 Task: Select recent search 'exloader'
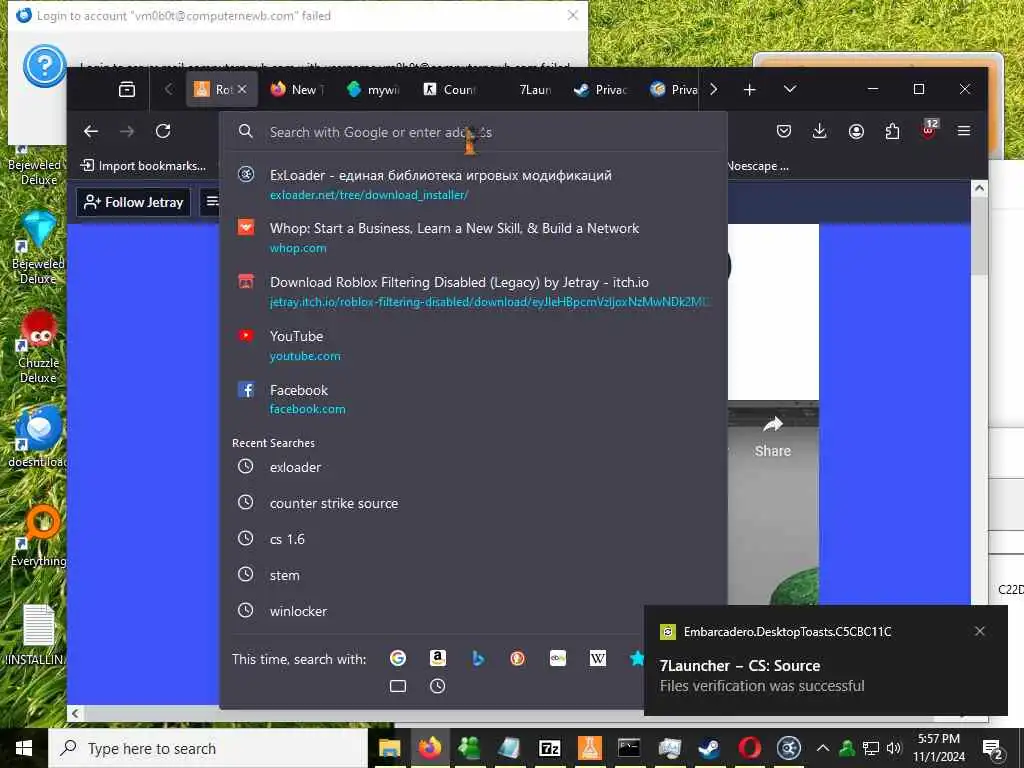click(x=473, y=467)
